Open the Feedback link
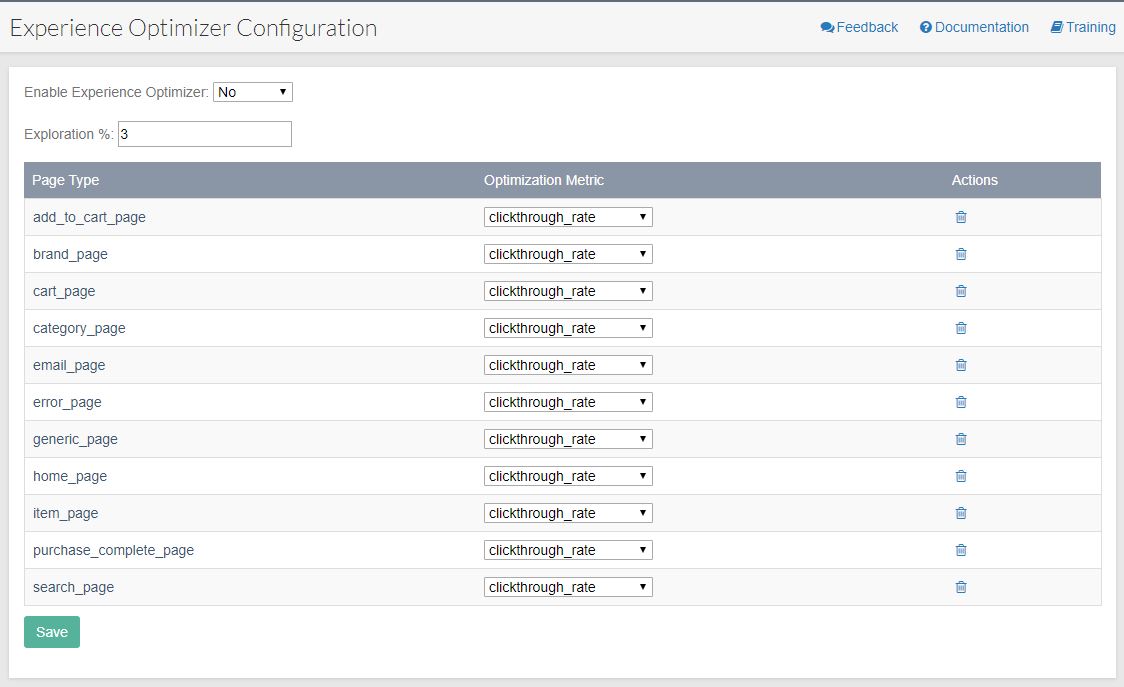The width and height of the screenshot is (1124, 687). point(859,27)
